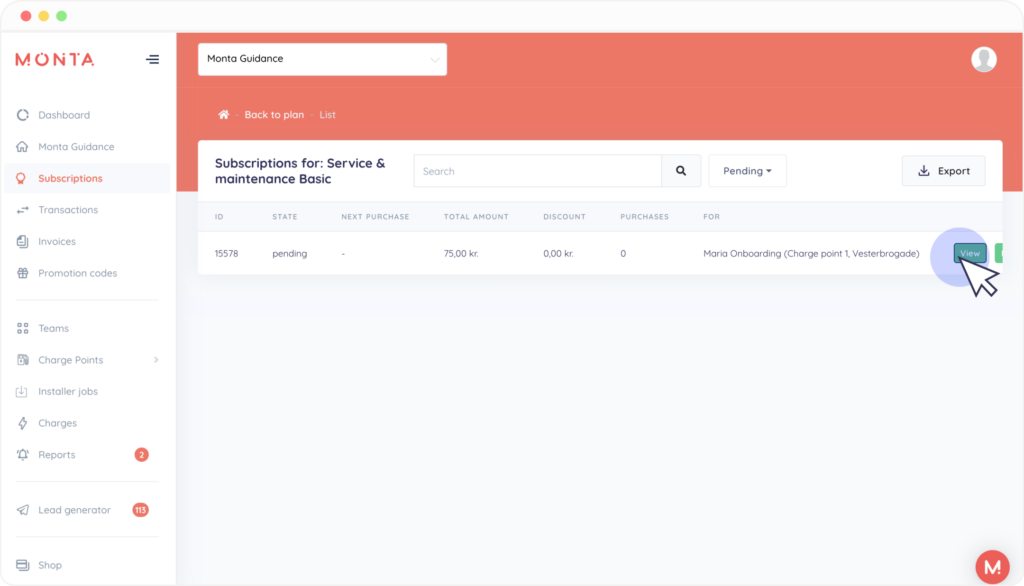Open the Monta chat bubble widget
Viewport: 1024px width, 586px height.
993,566
